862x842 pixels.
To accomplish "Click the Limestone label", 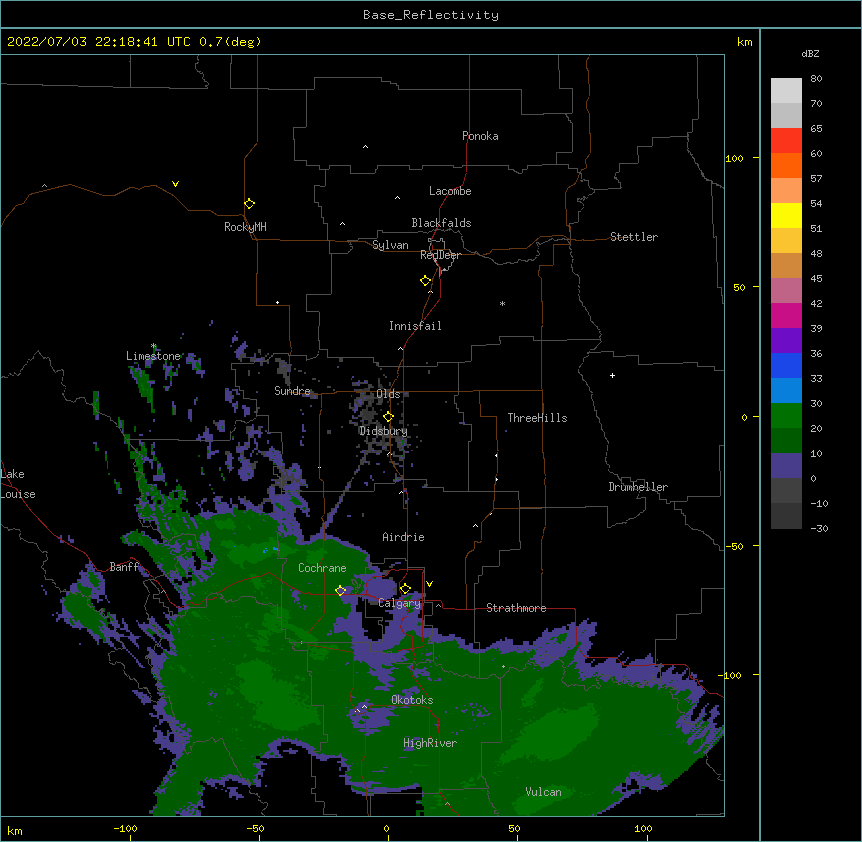I will click(153, 356).
